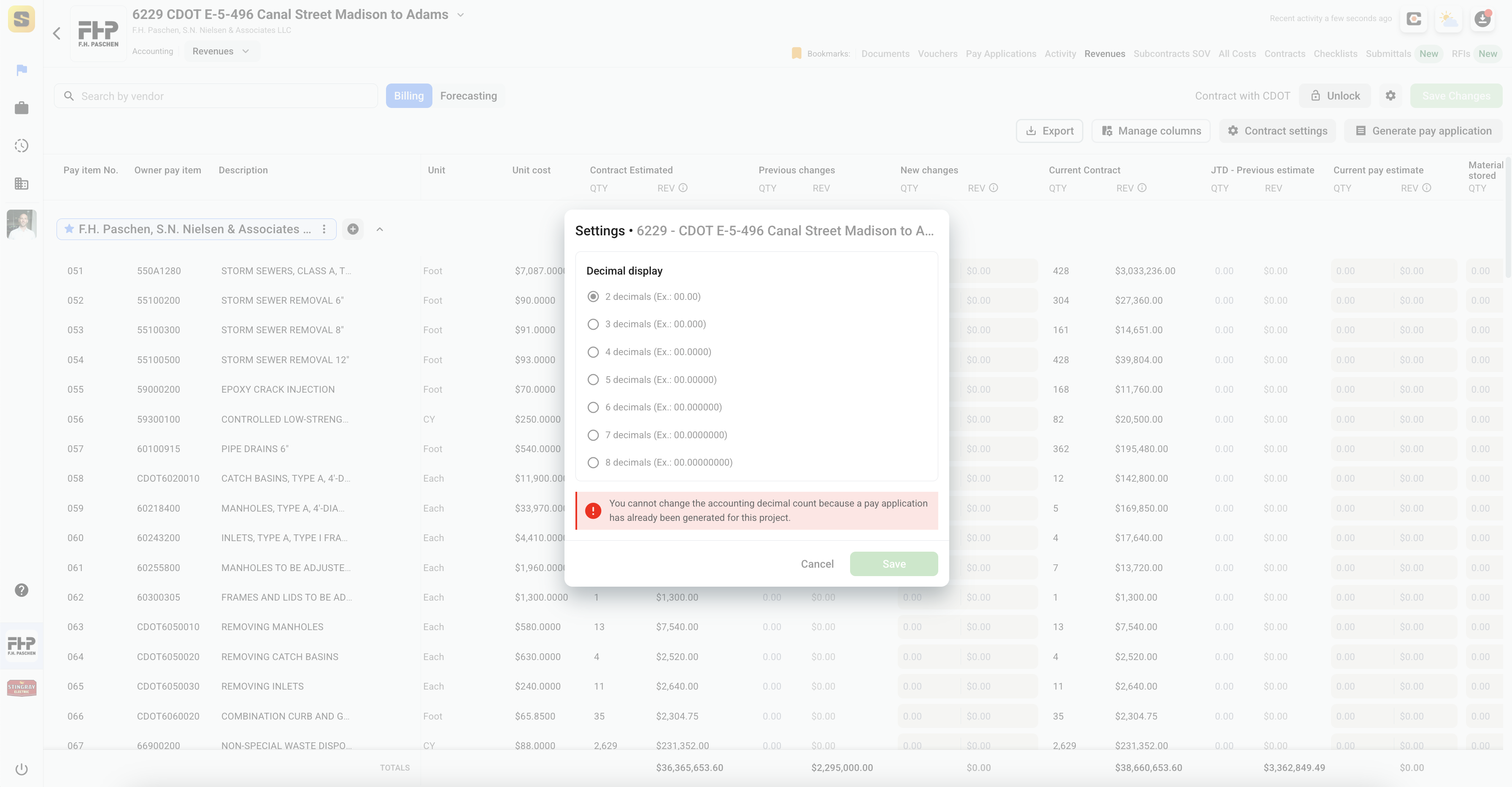Viewport: 1512px width, 787px height.
Task: Click the Save Changes button
Action: coord(1456,96)
